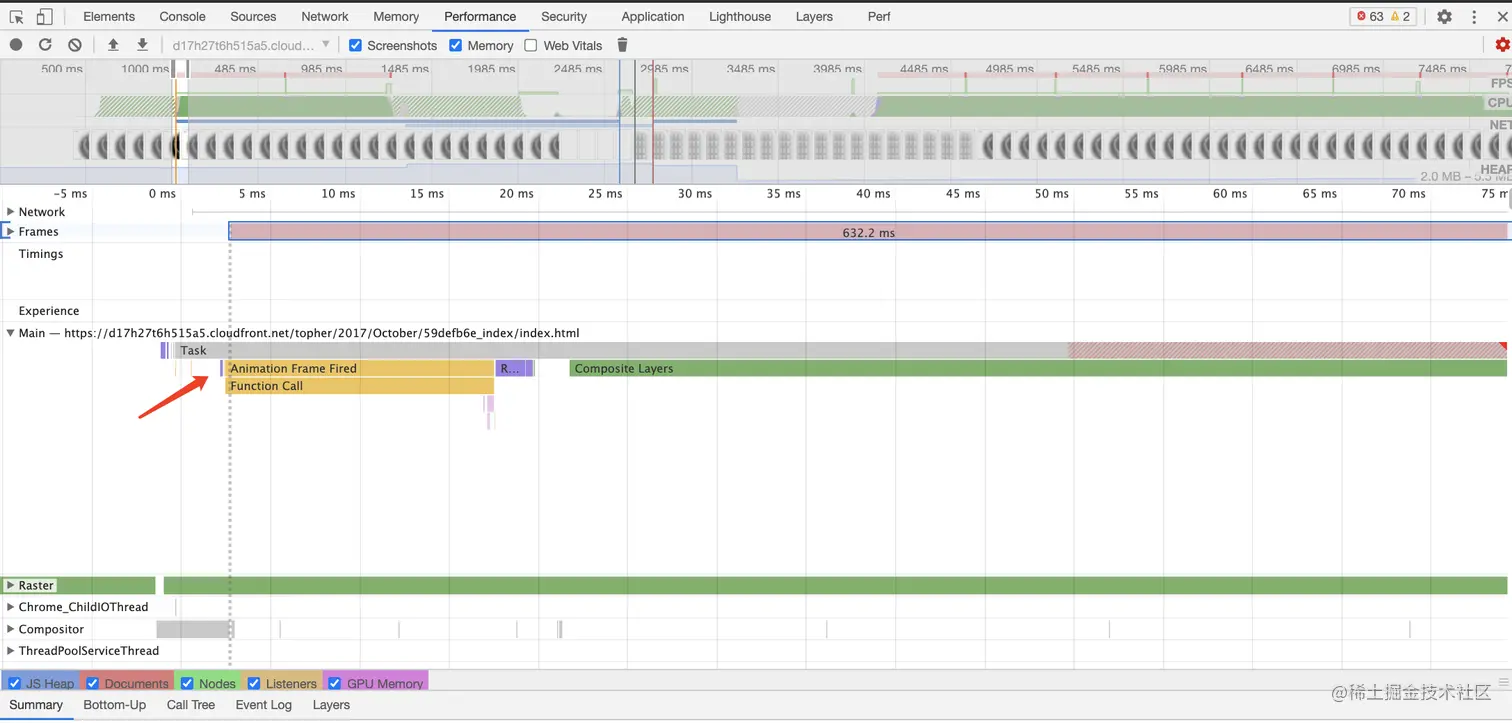Switch to the Elements tab
The image size is (1512, 723).
[109, 17]
